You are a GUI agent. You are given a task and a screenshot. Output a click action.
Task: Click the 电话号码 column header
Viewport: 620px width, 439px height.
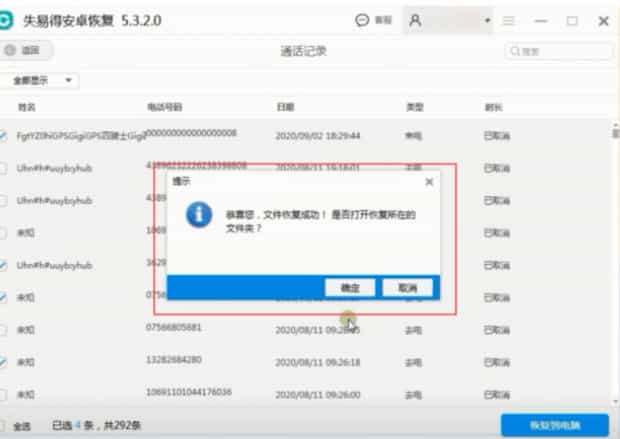click(x=164, y=107)
